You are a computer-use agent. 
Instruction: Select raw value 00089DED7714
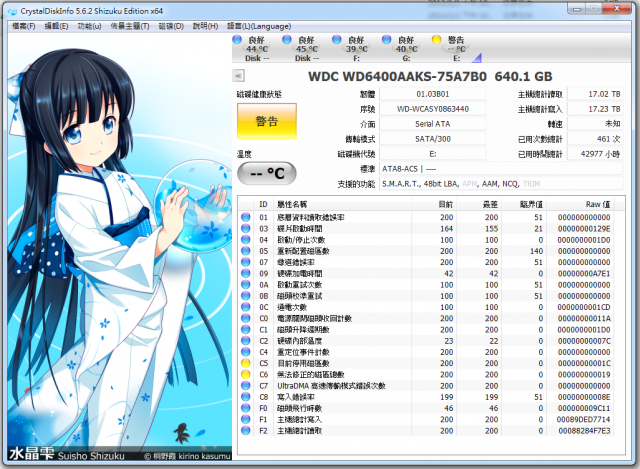click(x=584, y=419)
